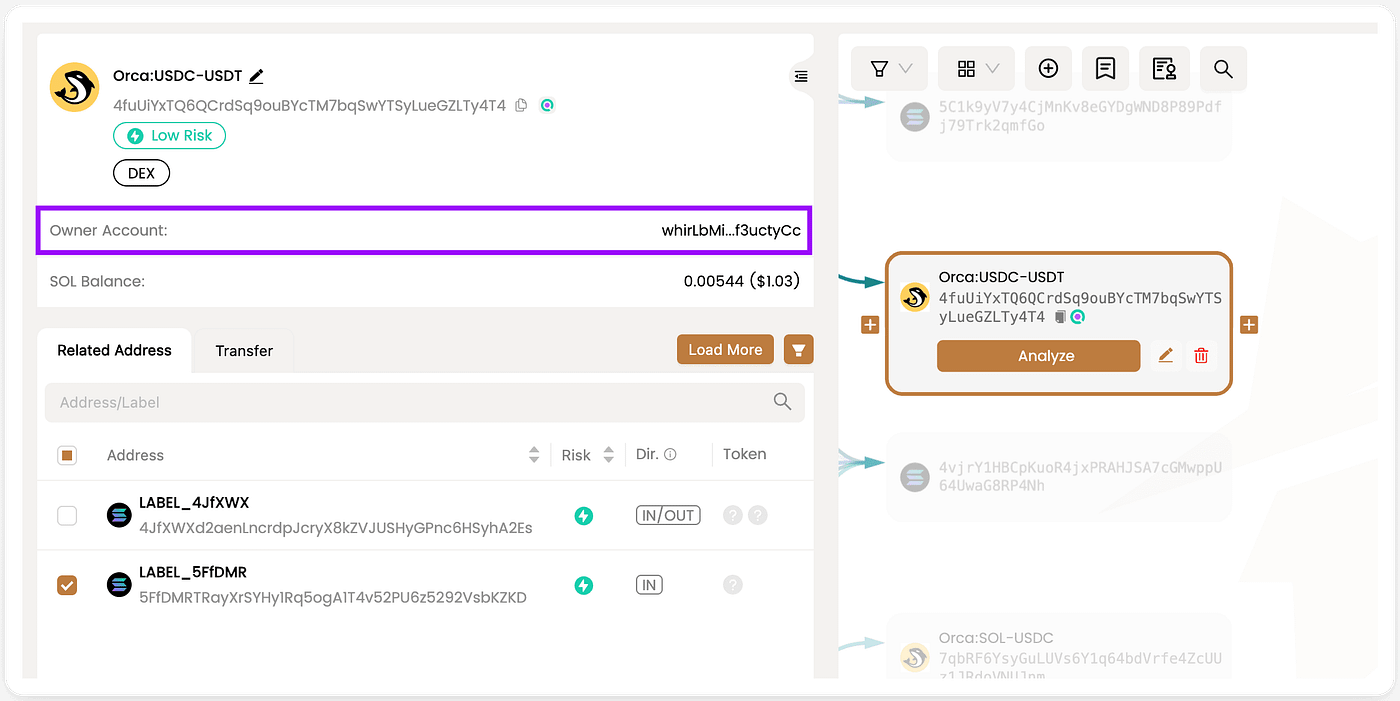Copy address icon inside the Orca:USDC-USDT node
Viewport: 1400px width, 701px height.
tap(1061, 317)
